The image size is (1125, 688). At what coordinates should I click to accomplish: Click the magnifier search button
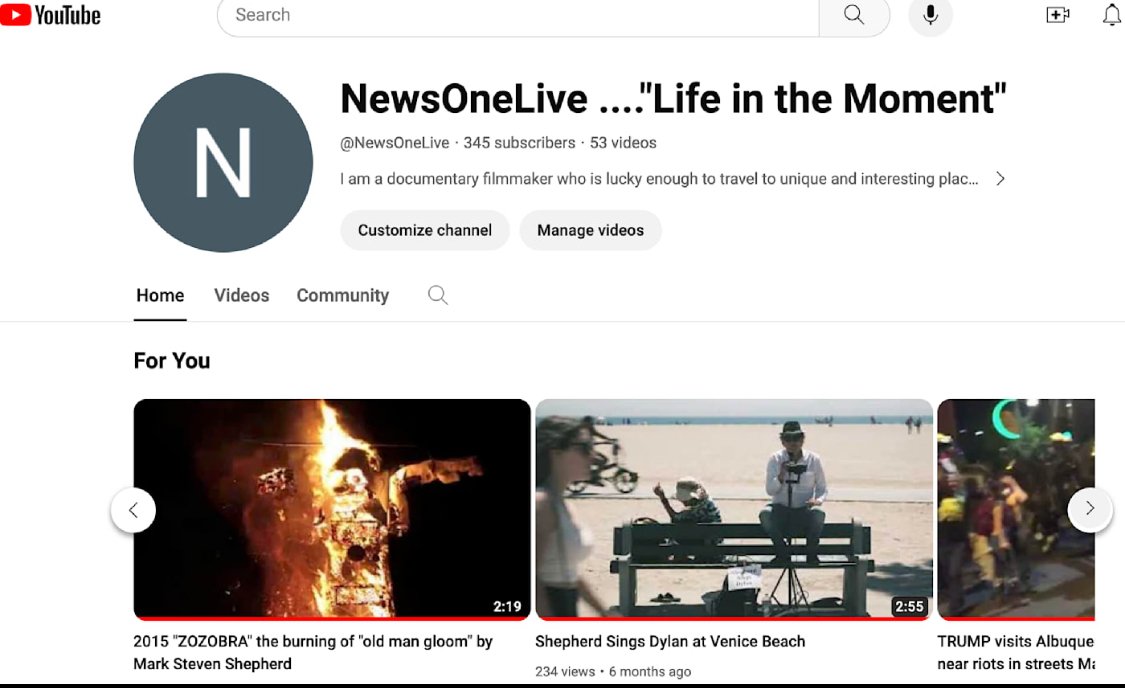tap(854, 15)
